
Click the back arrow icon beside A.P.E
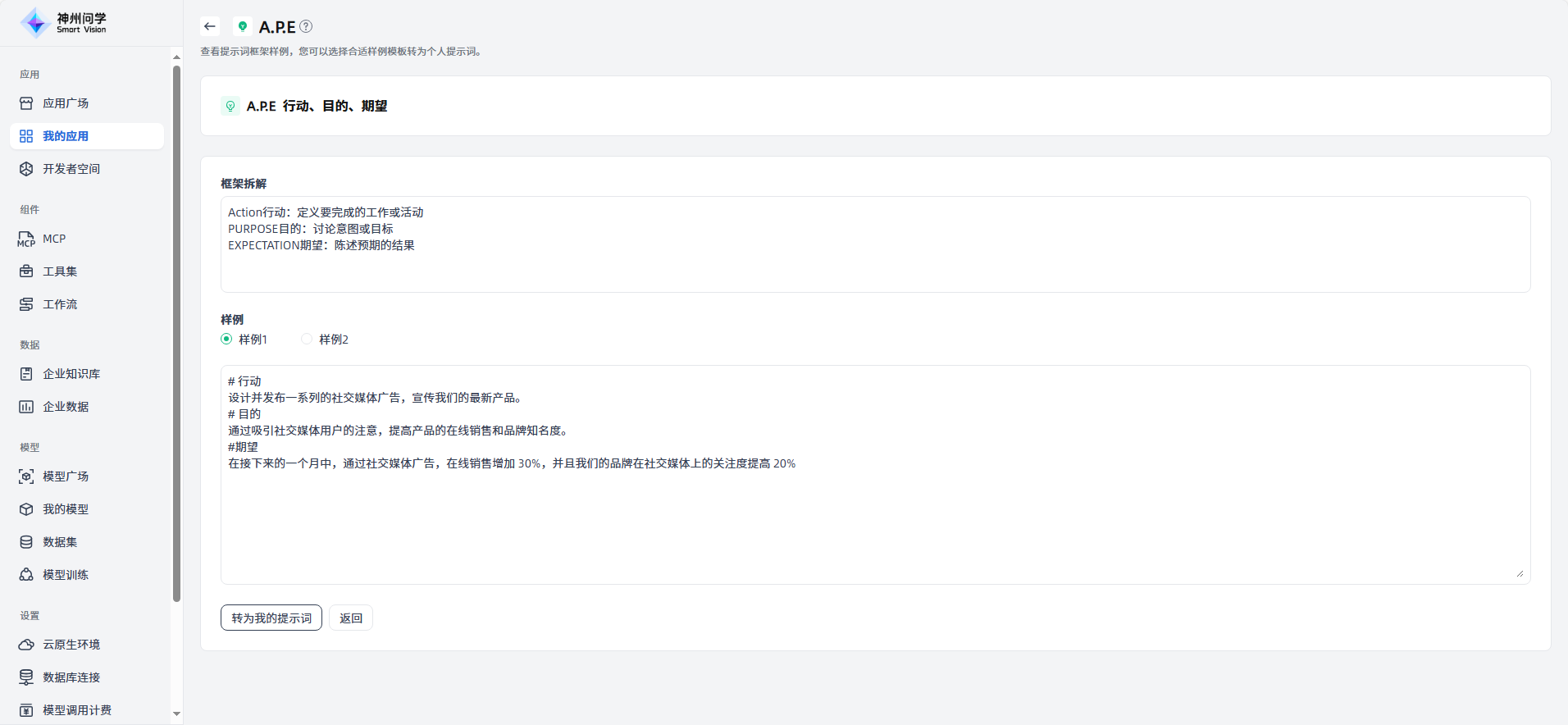tap(210, 26)
